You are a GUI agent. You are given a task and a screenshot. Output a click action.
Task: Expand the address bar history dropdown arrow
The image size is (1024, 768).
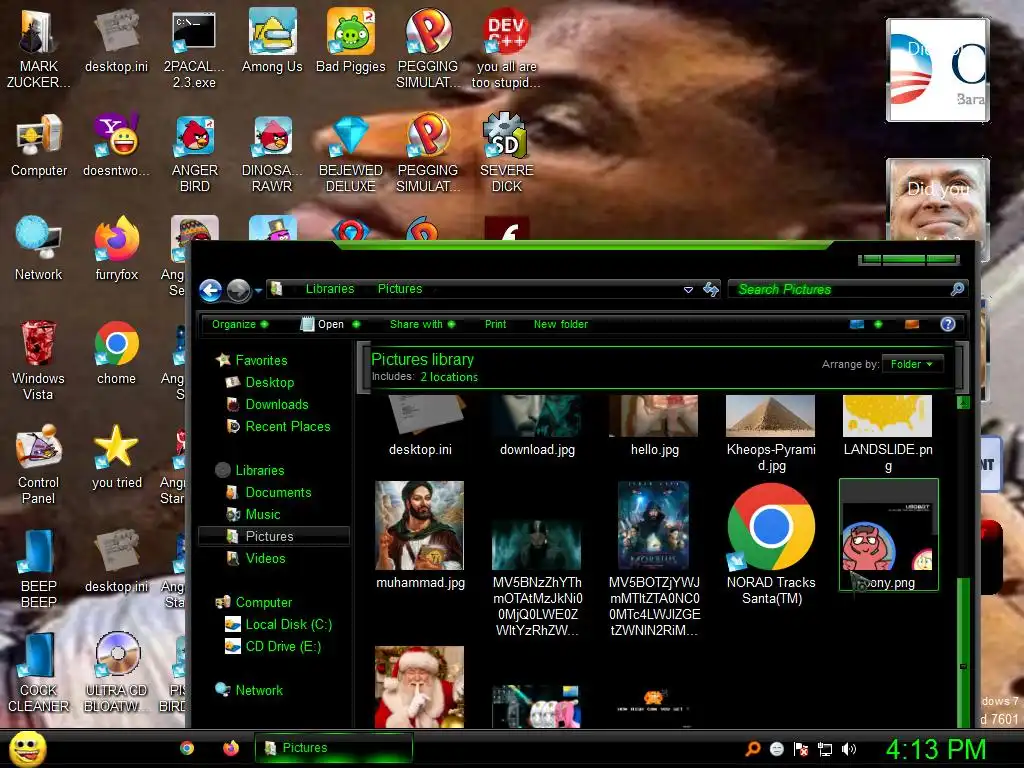click(688, 289)
